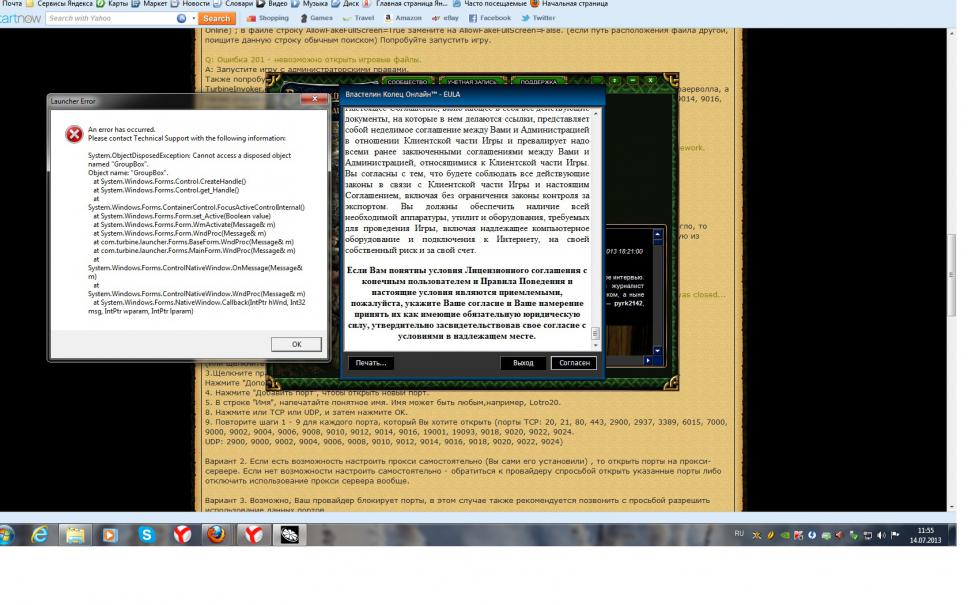This screenshot has width=968, height=605.
Task: Open the Видео bookmark
Action: [x=272, y=4]
